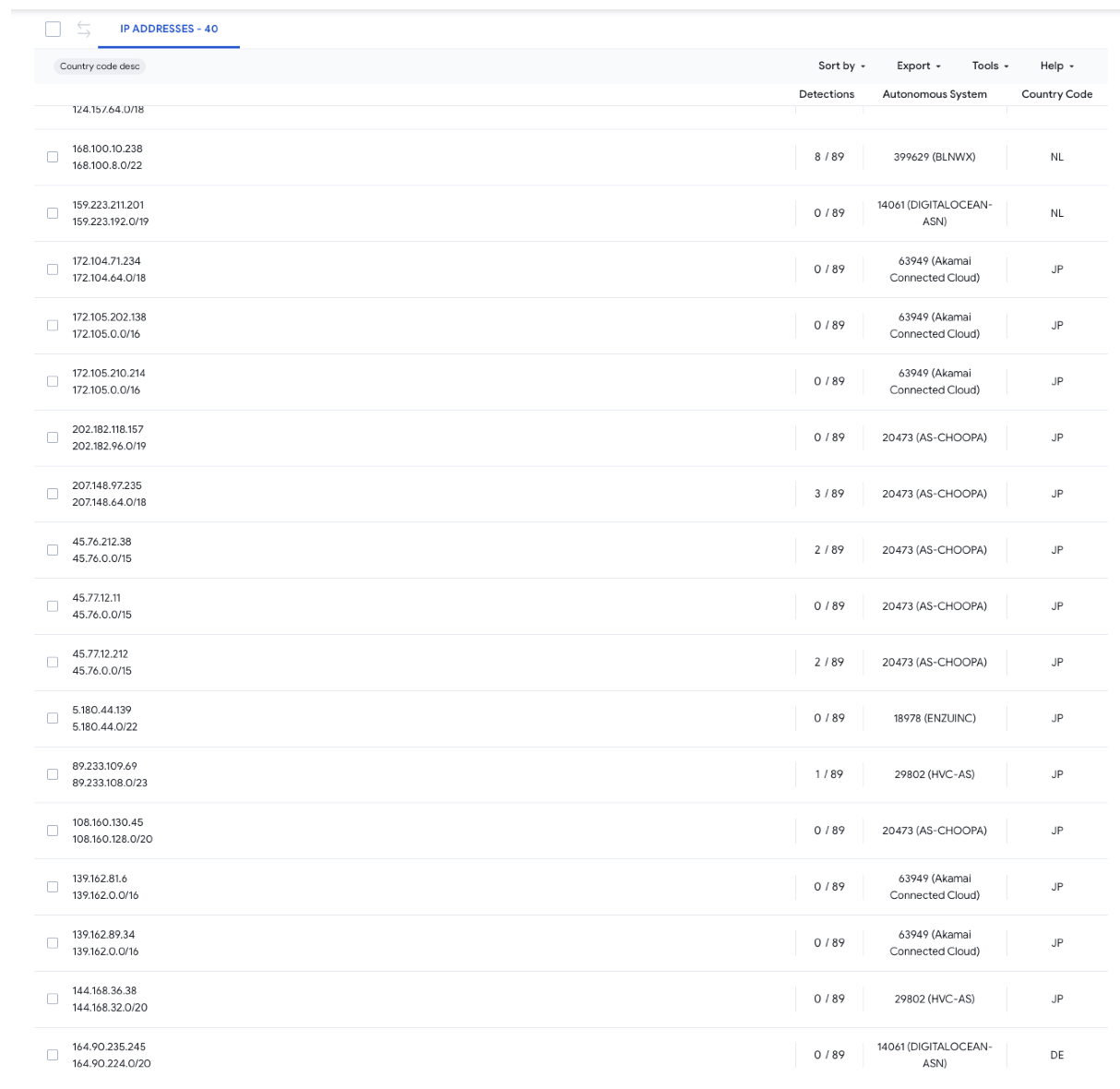Expand the Tools dropdown
Viewport: 1120px width, 1089px height.
coord(990,66)
